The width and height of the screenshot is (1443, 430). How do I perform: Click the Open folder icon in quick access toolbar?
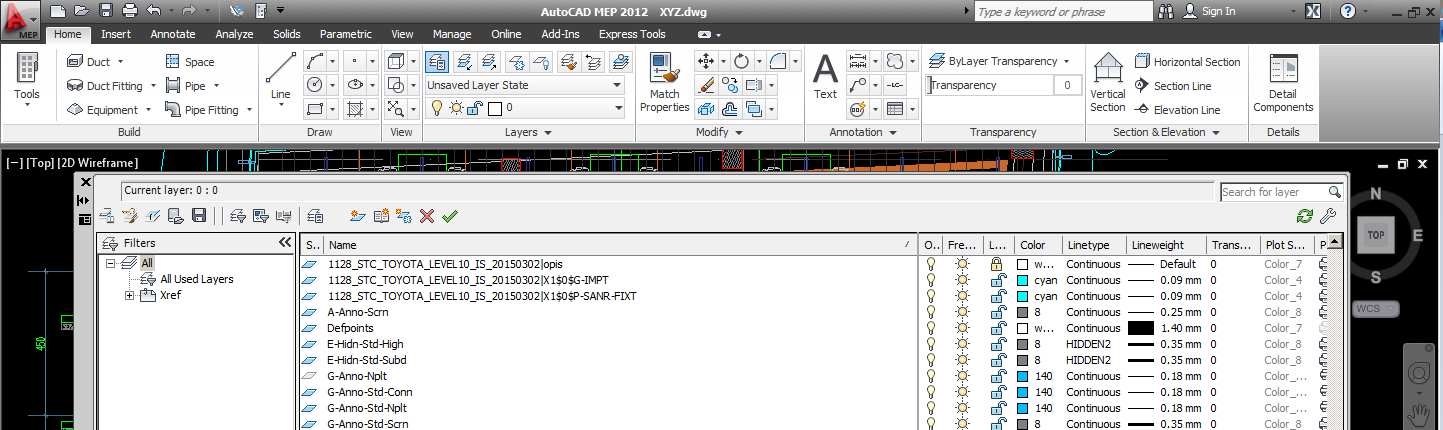click(x=80, y=11)
